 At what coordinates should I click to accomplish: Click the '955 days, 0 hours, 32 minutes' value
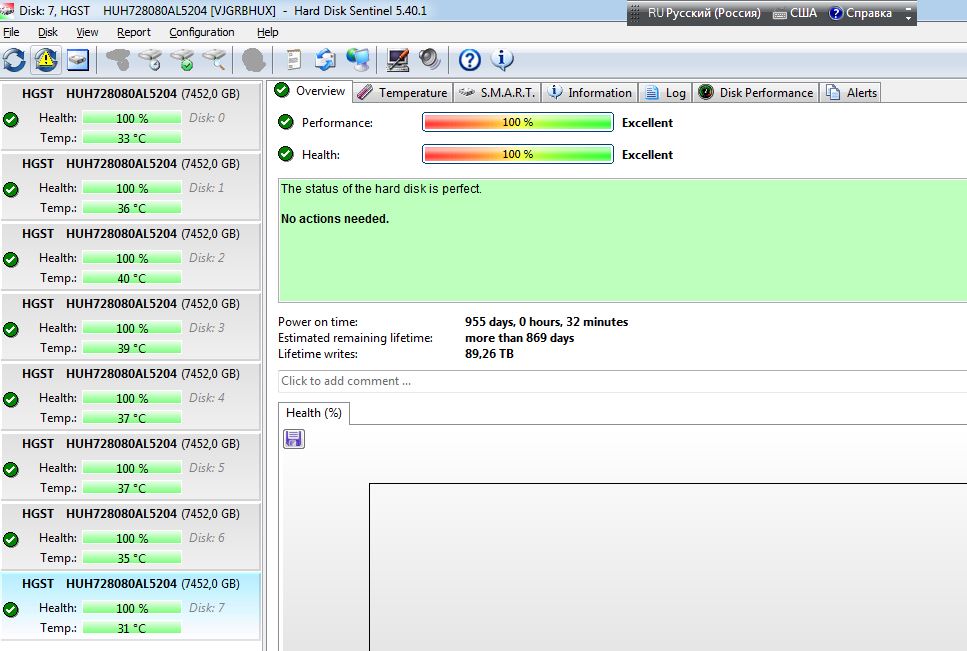[x=546, y=322]
